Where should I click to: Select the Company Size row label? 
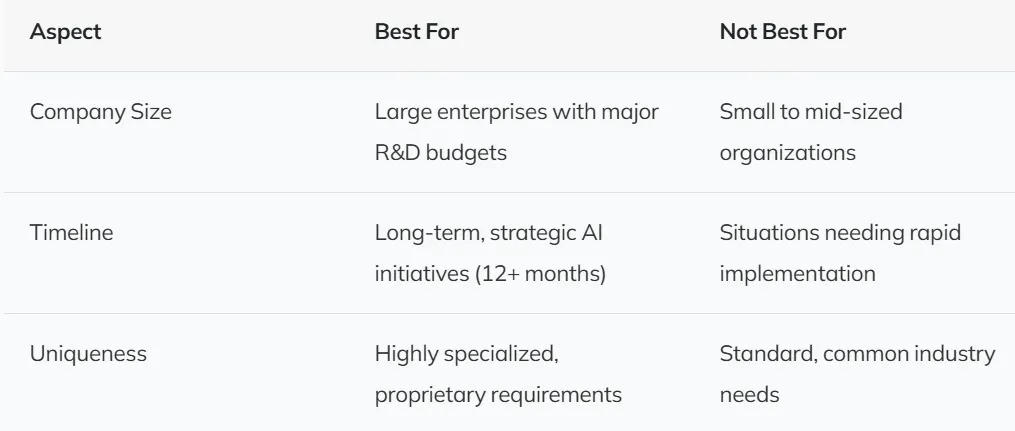(100, 112)
